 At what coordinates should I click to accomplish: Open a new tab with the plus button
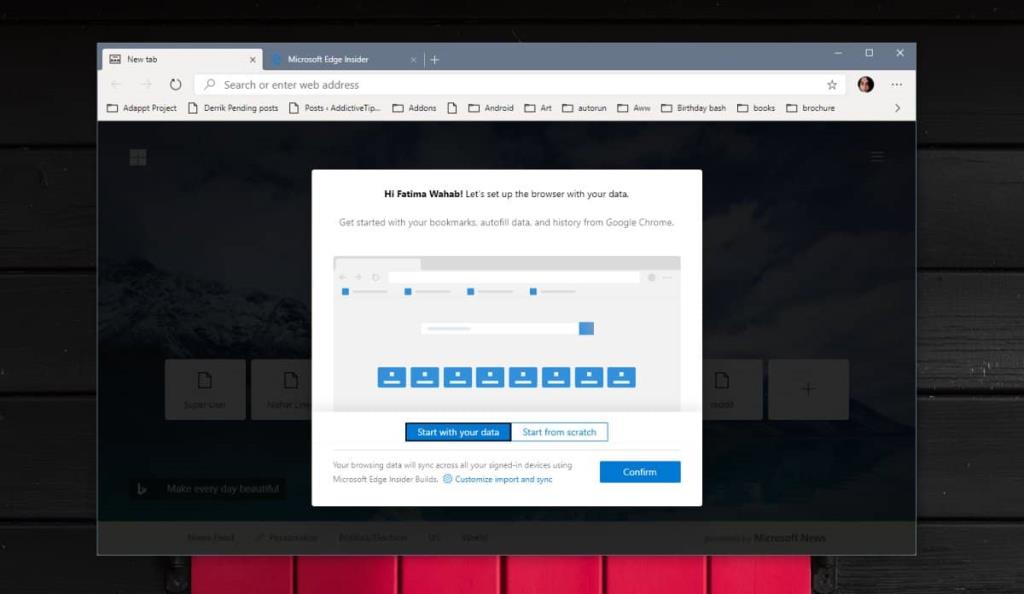point(433,59)
